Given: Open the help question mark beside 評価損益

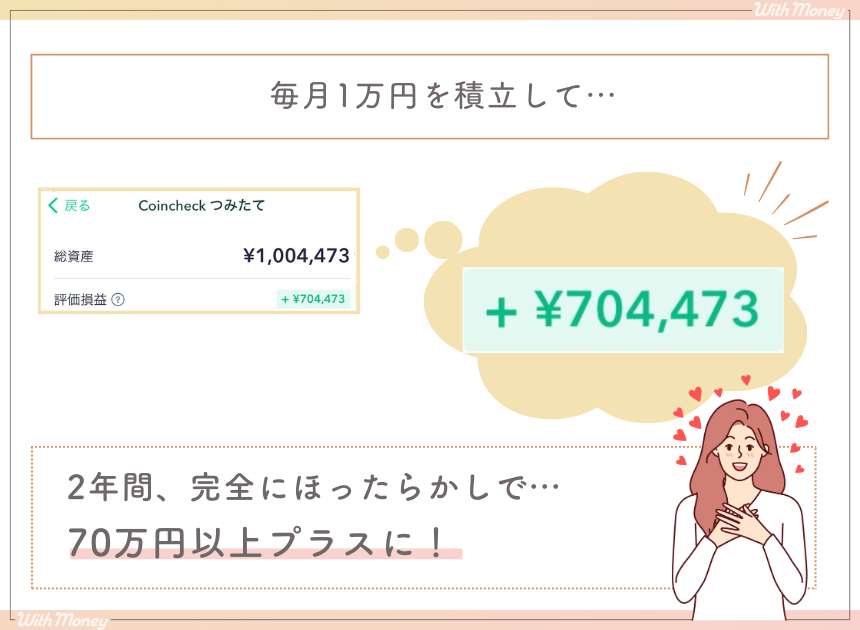Looking at the screenshot, I should tap(118, 299).
